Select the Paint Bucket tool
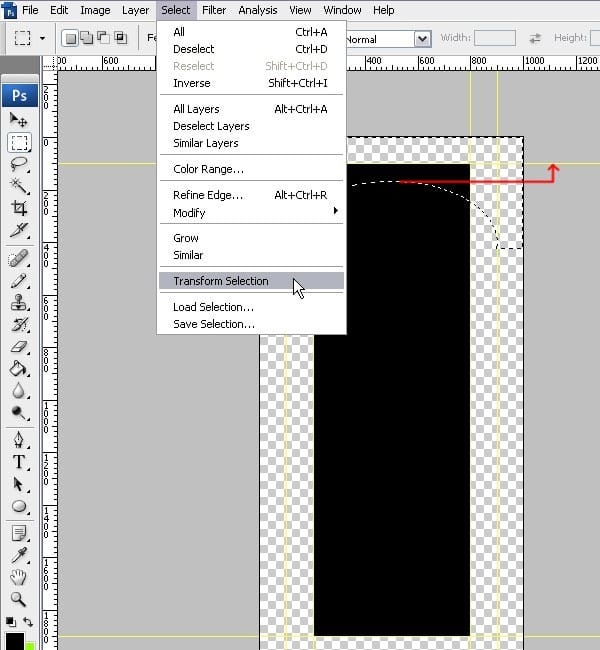Image resolution: width=600 pixels, height=650 pixels. (19, 369)
